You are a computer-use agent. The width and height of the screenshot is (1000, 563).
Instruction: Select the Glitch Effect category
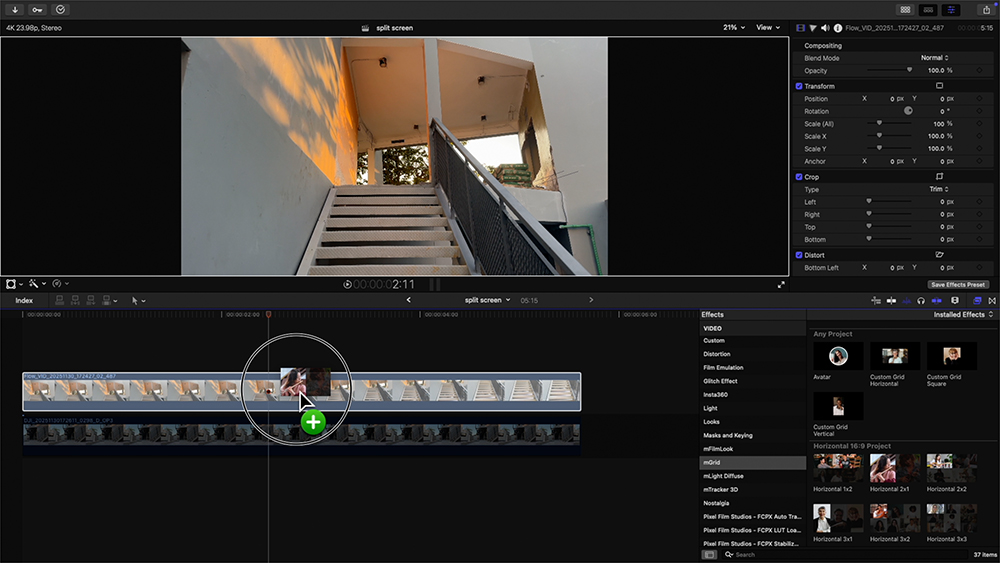[x=720, y=381]
